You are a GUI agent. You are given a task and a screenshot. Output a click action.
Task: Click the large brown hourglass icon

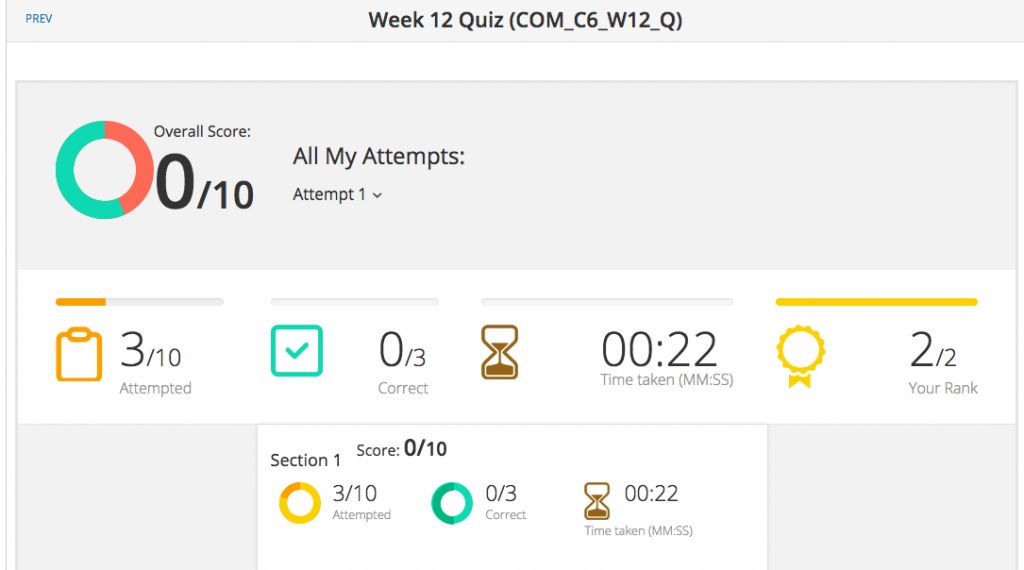tap(500, 352)
